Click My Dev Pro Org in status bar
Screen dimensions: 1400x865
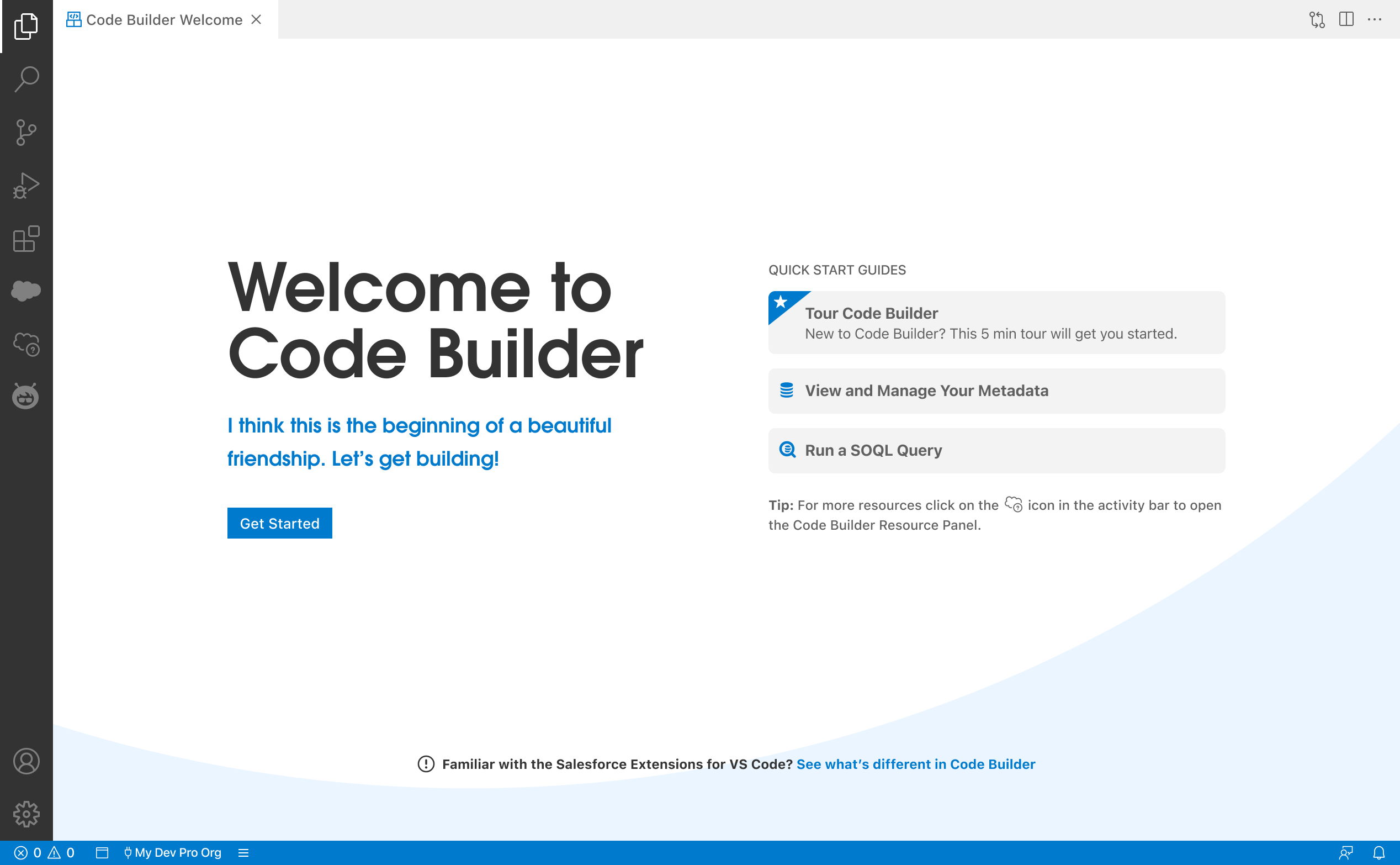point(173,852)
